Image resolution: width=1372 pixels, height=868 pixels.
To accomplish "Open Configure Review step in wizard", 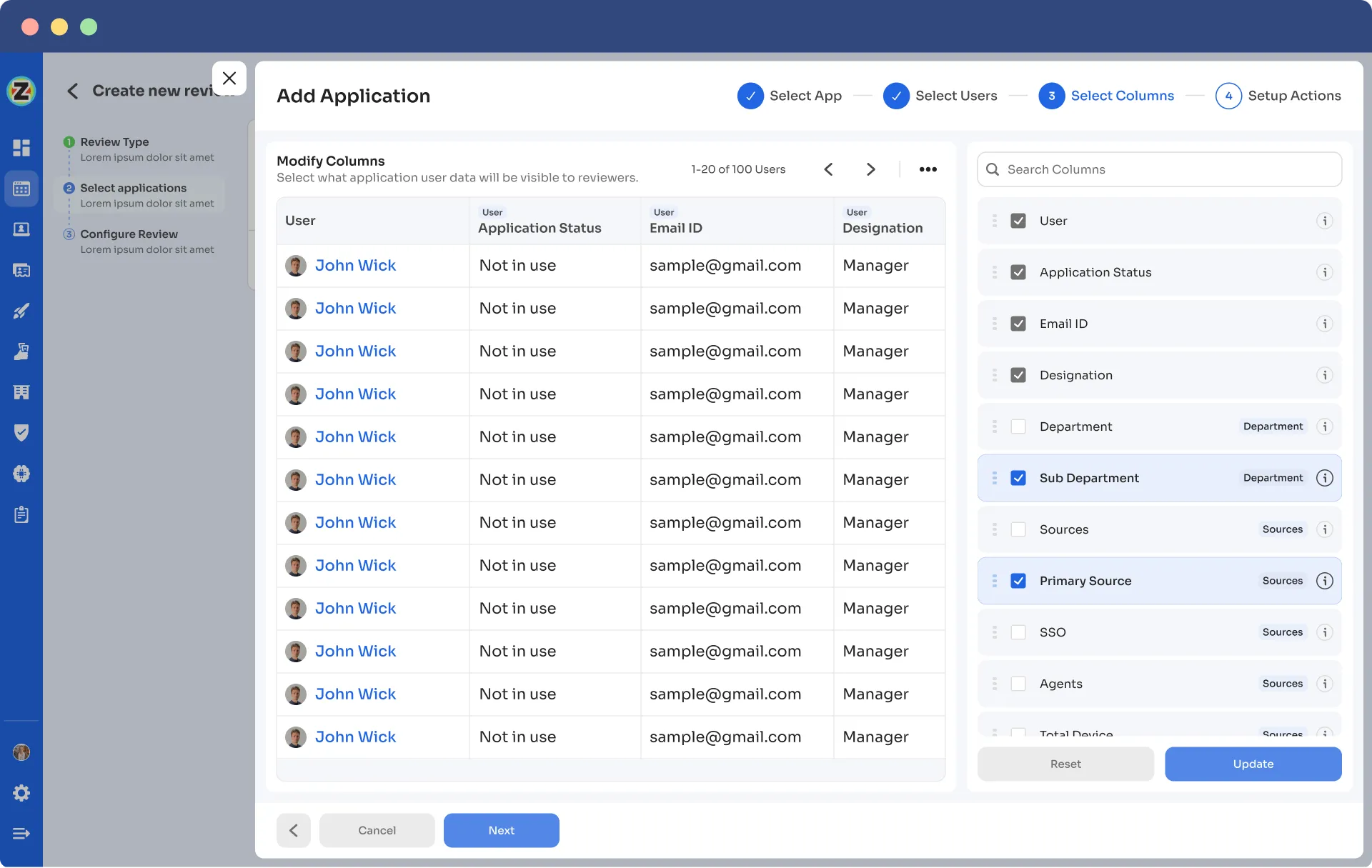I will [139, 241].
